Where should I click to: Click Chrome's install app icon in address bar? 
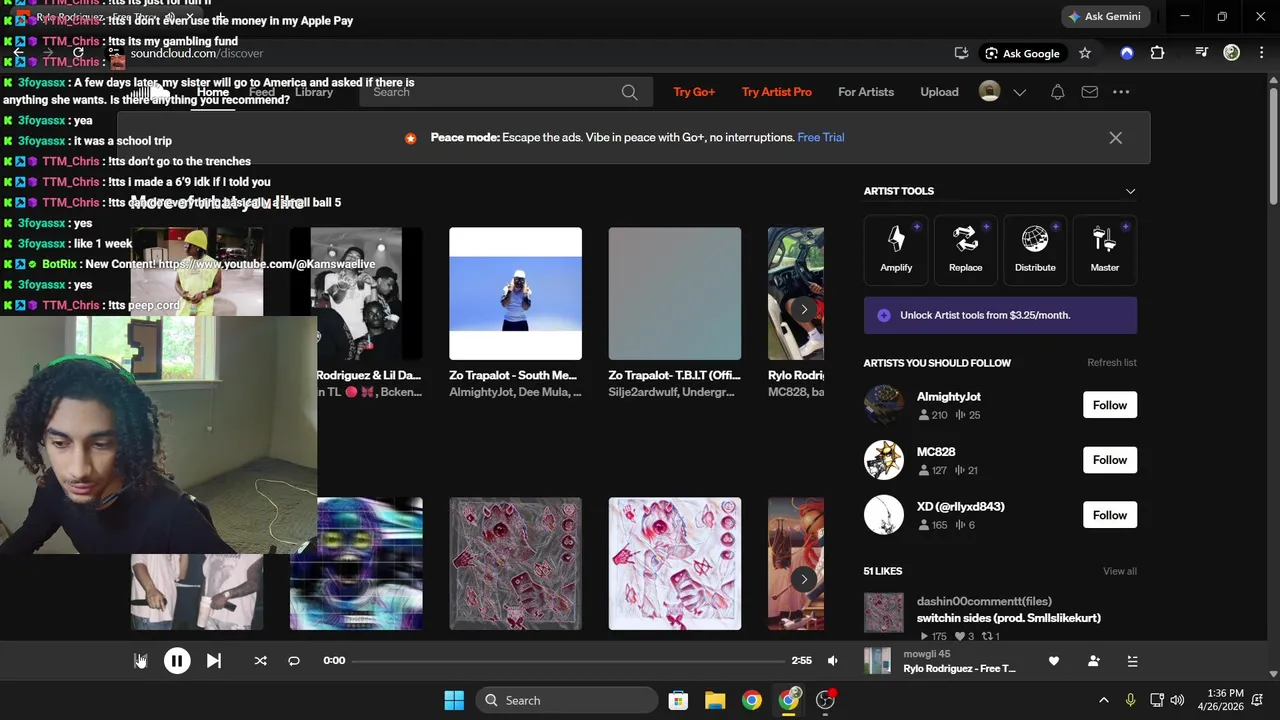tap(961, 53)
